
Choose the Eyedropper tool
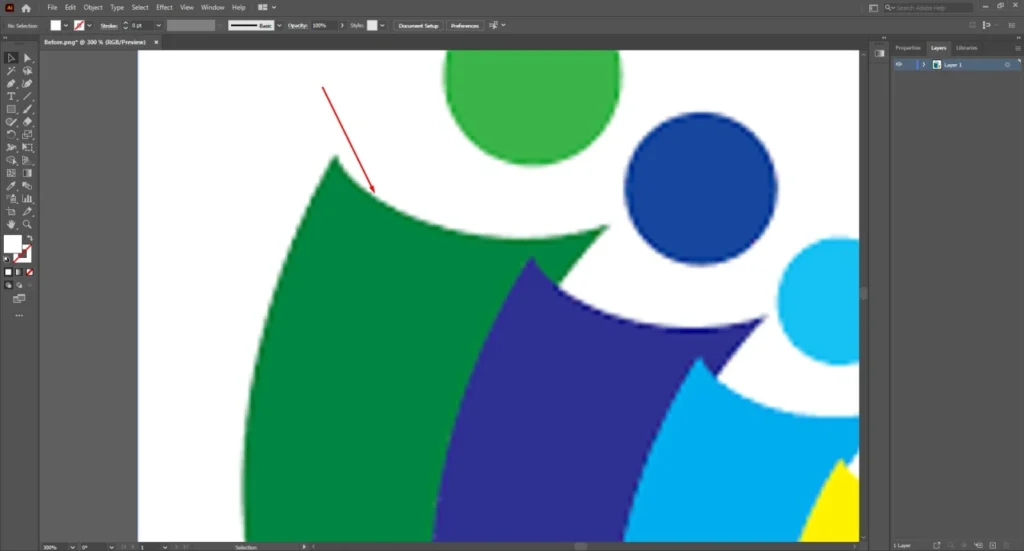pos(11,186)
